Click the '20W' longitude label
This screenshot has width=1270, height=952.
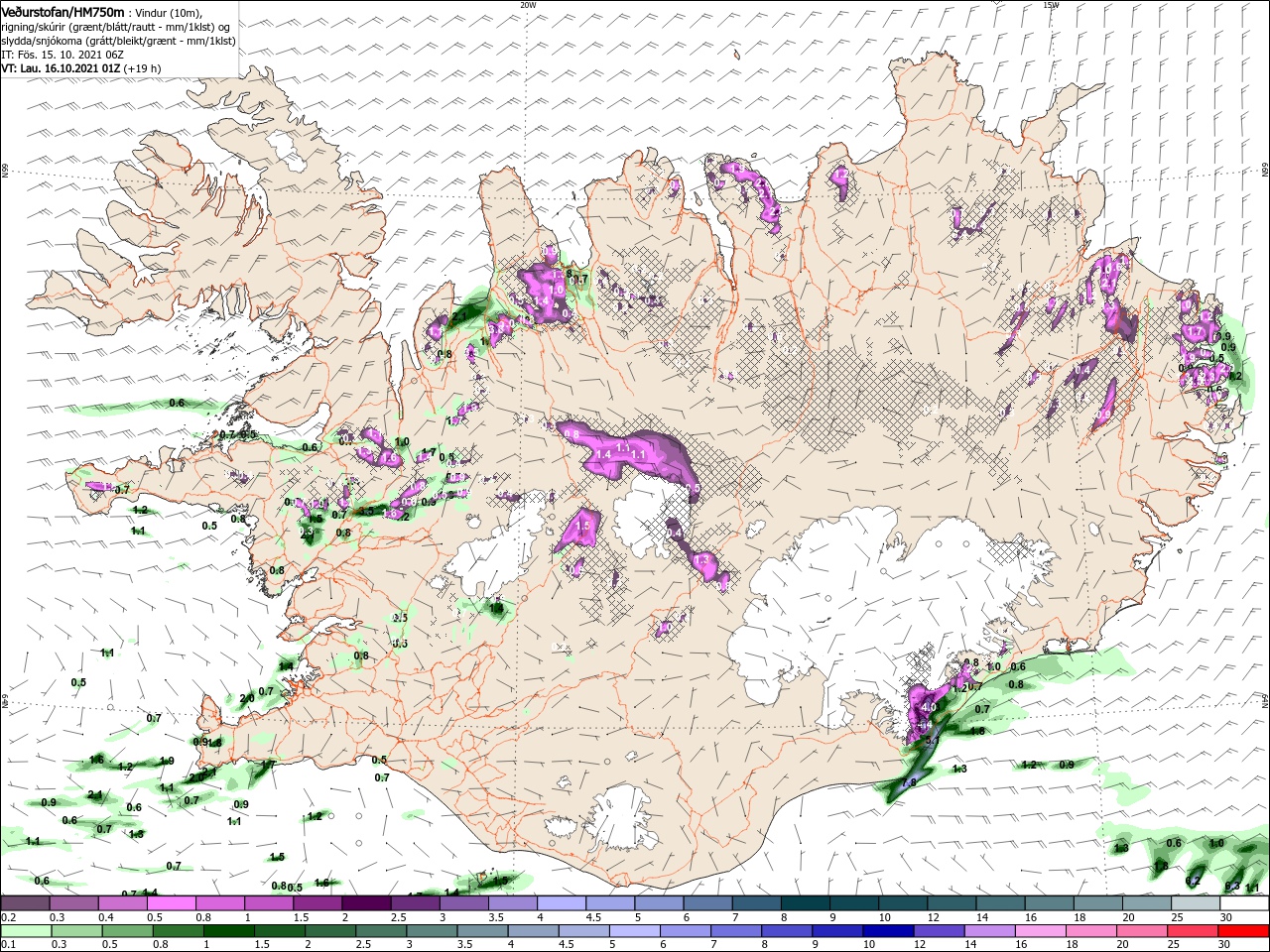click(x=528, y=5)
